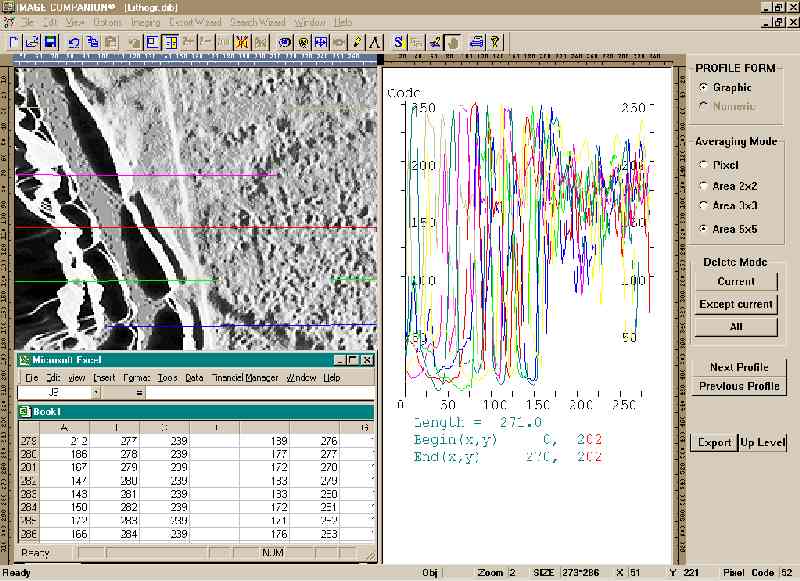Select the Pixel averaging mode
Viewport: 800px width, 581px height.
point(703,165)
